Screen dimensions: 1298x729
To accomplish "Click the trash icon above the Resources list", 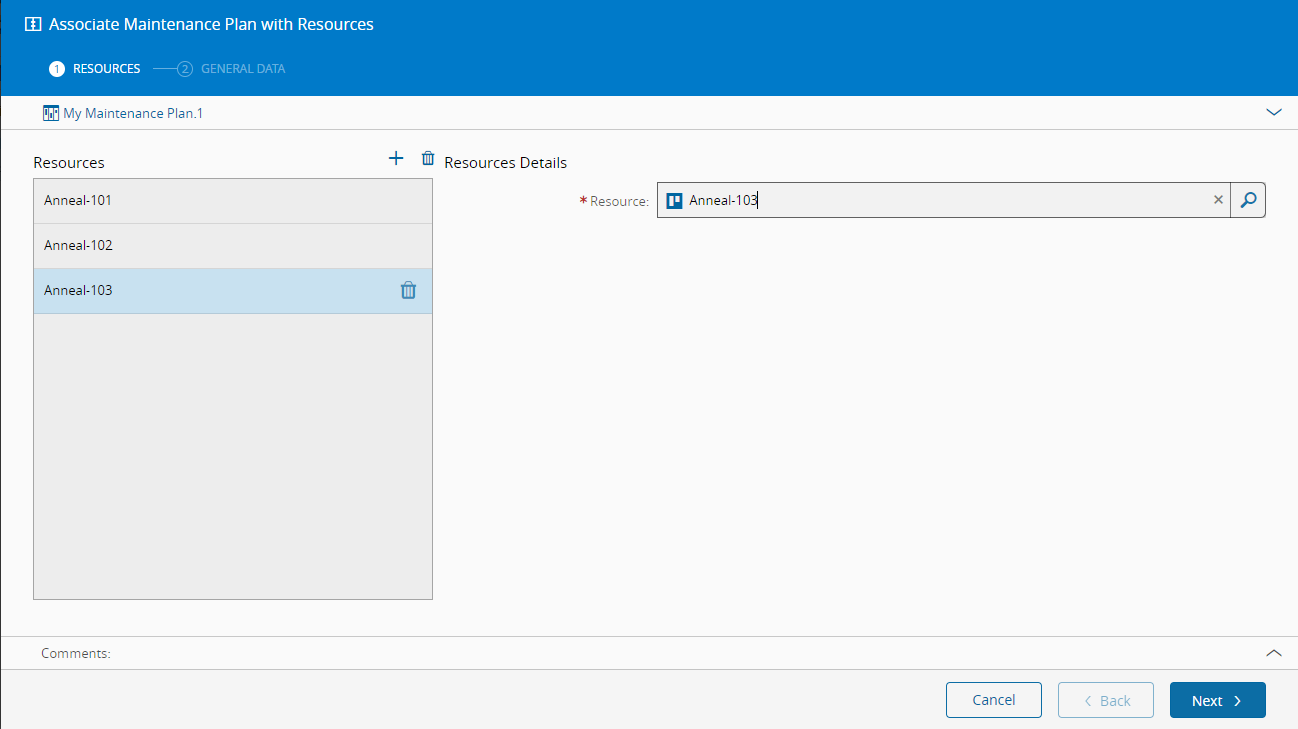I will pos(428,158).
